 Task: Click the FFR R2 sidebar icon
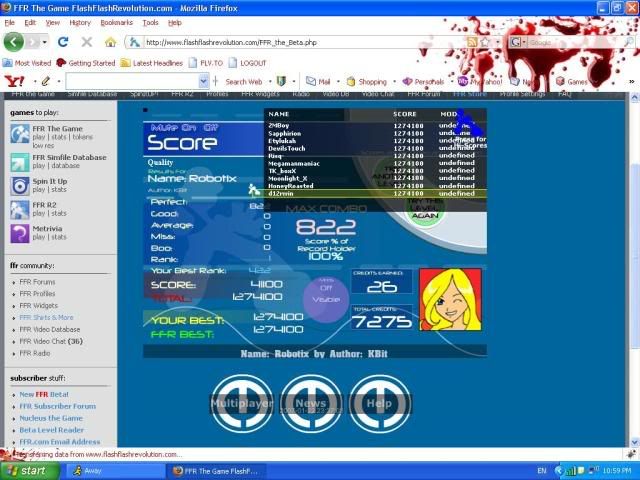pyautogui.click(x=19, y=209)
